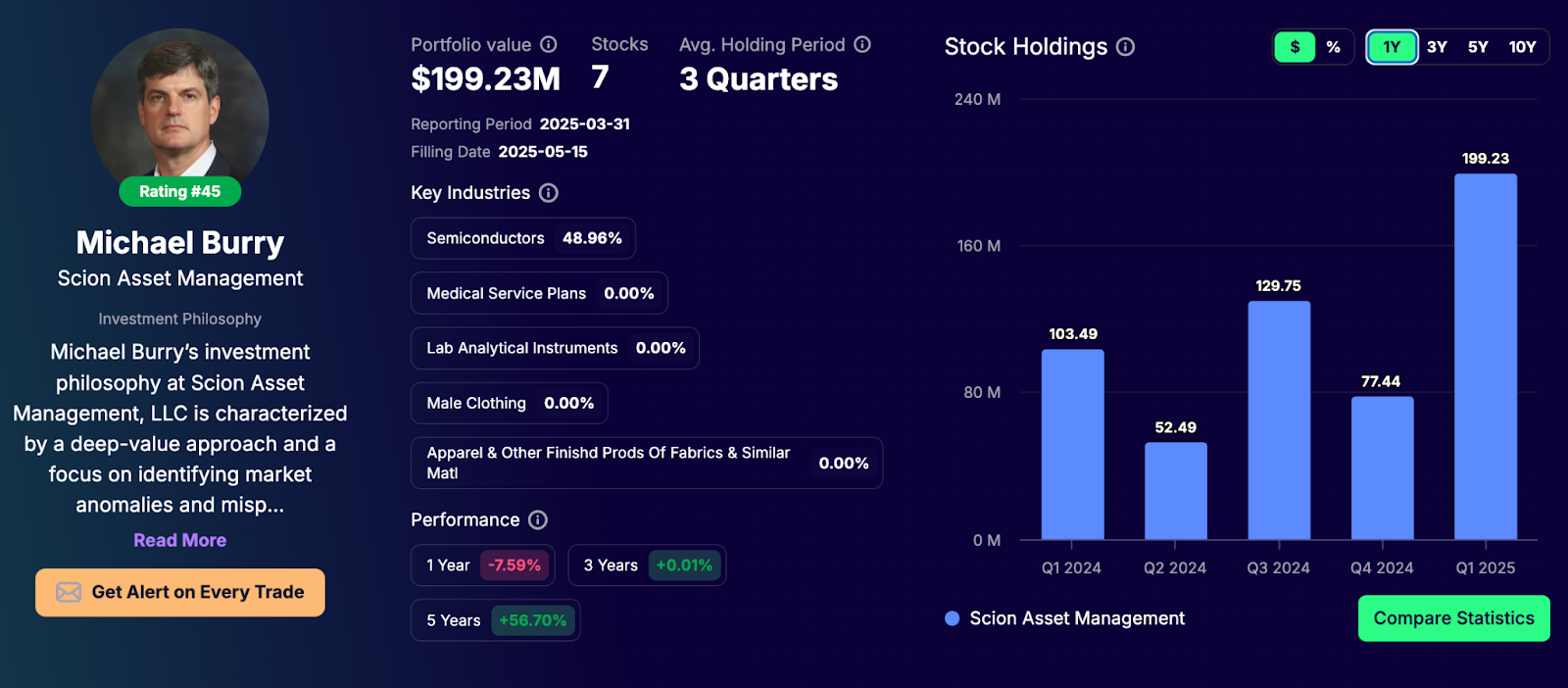Open the Performance info icon
The height and width of the screenshot is (688, 1568).
tap(538, 519)
